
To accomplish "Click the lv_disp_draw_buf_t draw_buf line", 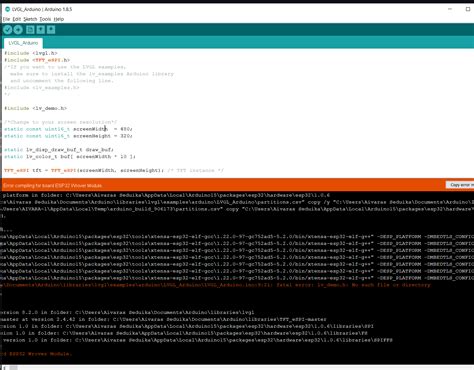I will click(x=59, y=150).
